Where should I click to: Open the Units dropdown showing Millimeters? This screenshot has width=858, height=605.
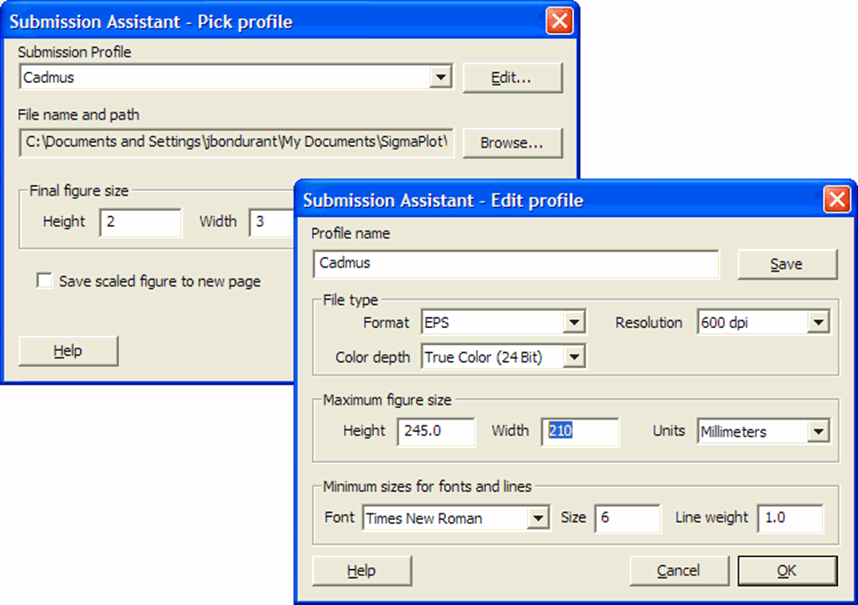[x=818, y=432]
